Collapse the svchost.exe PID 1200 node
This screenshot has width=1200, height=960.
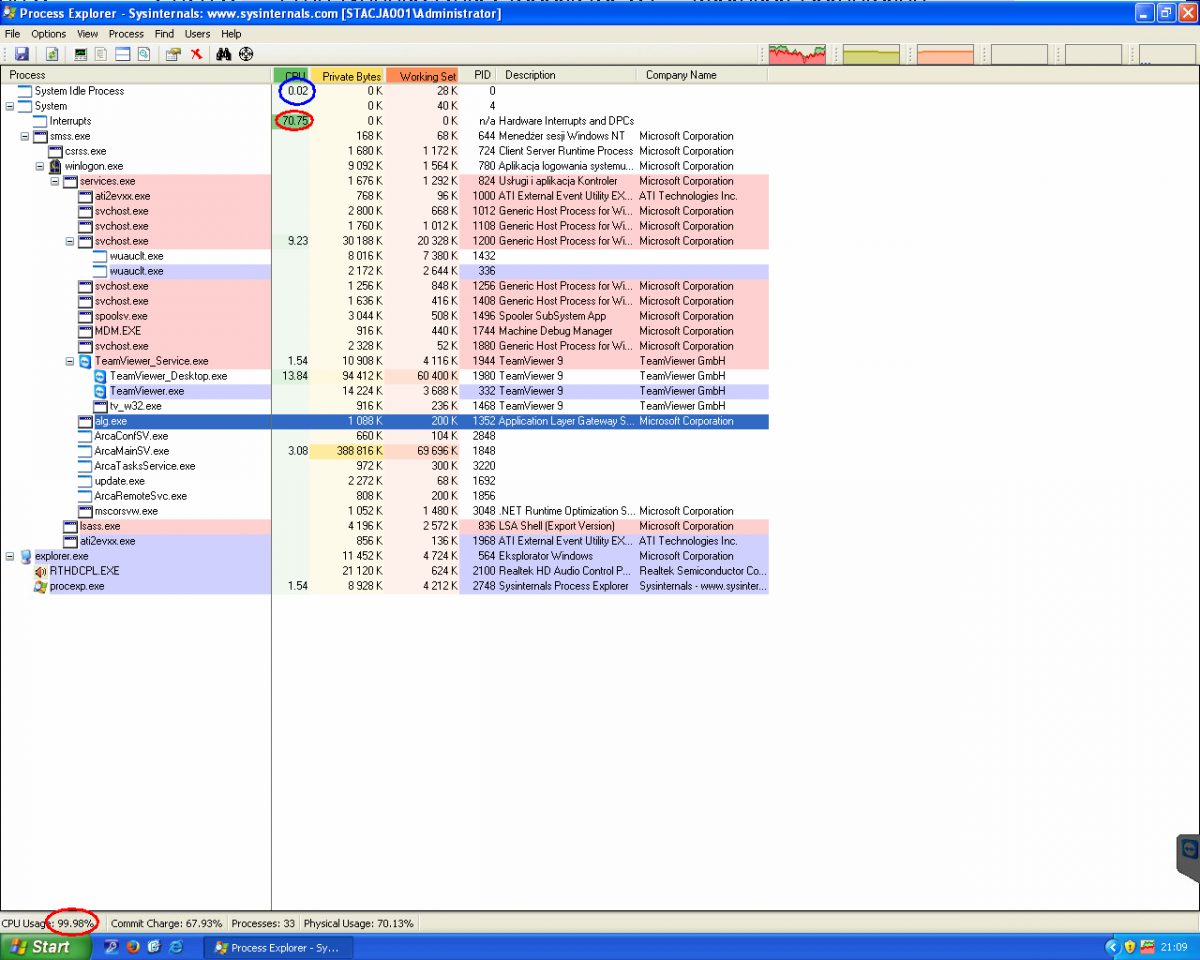70,241
